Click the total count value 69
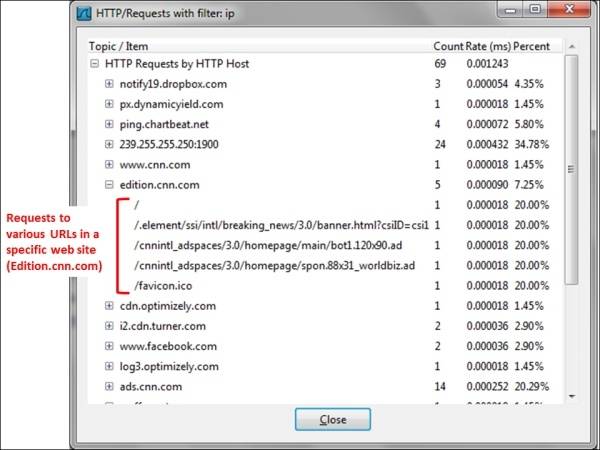Image resolution: width=600 pixels, height=450 pixels. pyautogui.click(x=440, y=64)
